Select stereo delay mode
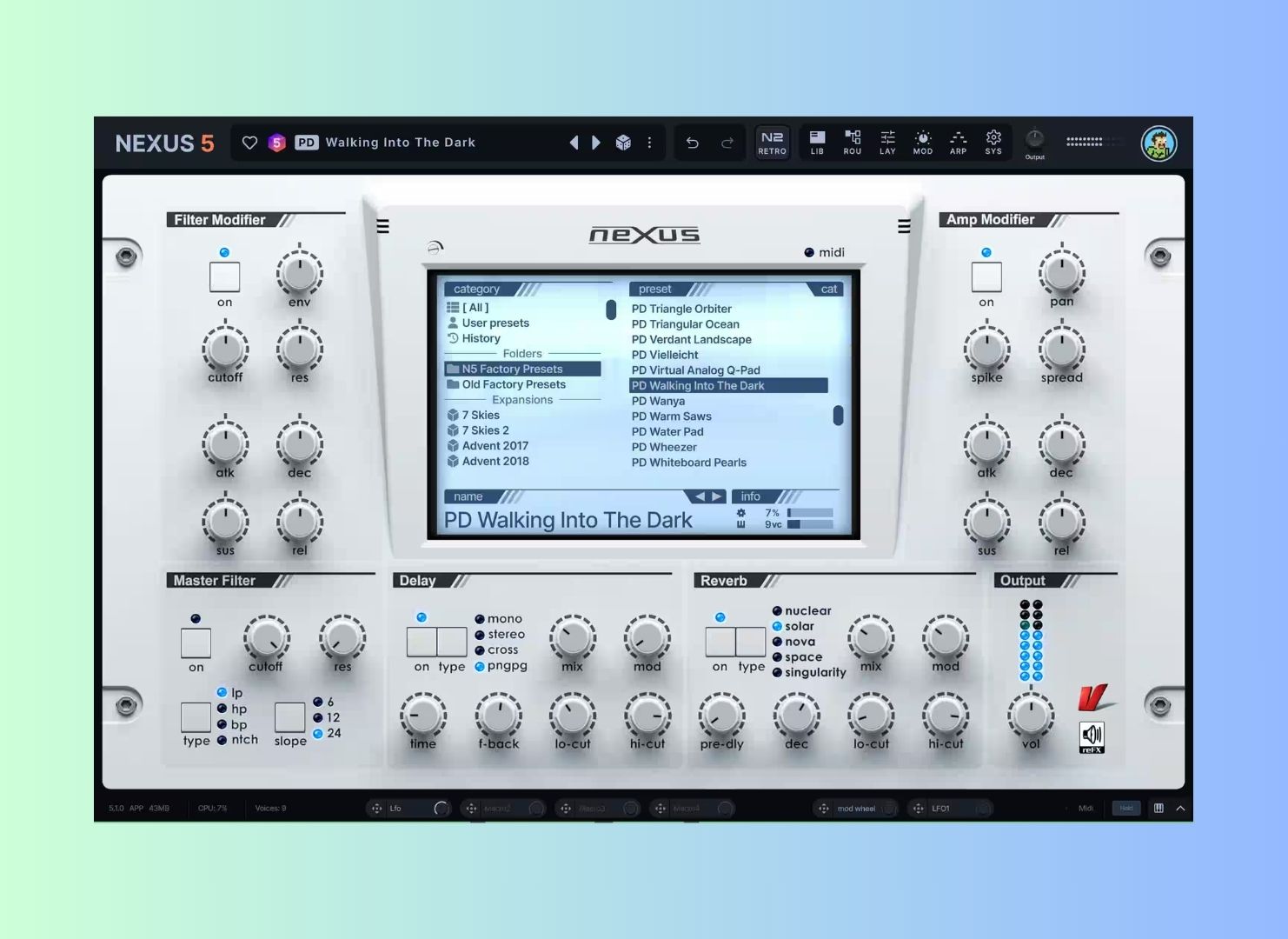1288x939 pixels. 500,635
